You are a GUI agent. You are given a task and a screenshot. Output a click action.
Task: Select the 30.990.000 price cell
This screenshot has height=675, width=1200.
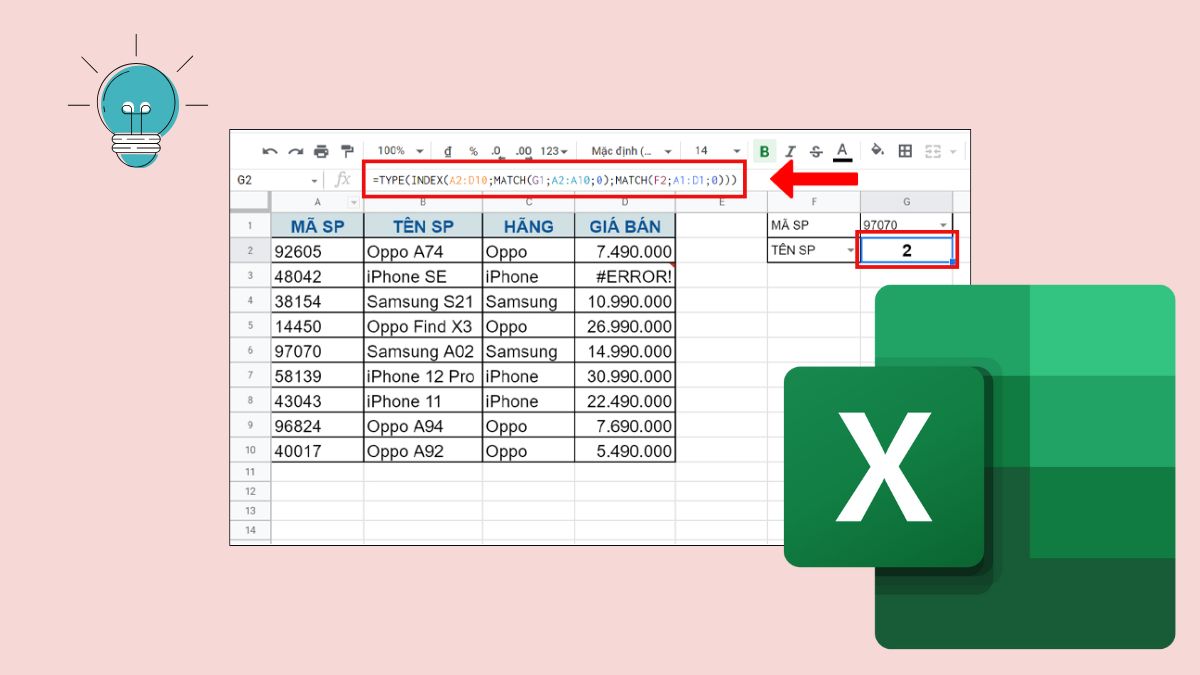pyautogui.click(x=625, y=376)
